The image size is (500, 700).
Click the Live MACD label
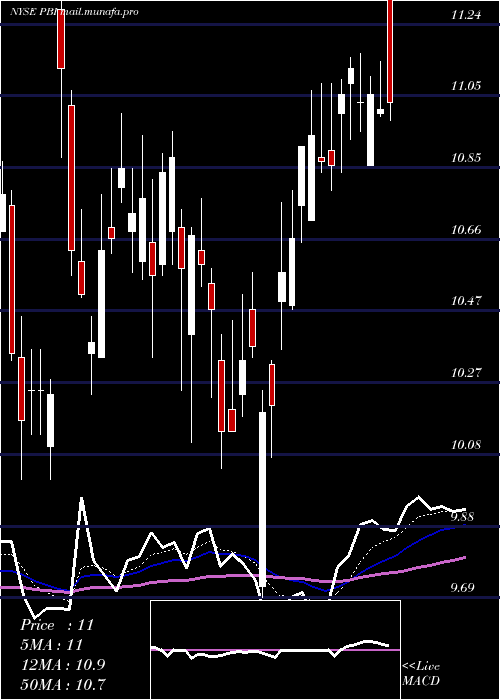click(421, 673)
